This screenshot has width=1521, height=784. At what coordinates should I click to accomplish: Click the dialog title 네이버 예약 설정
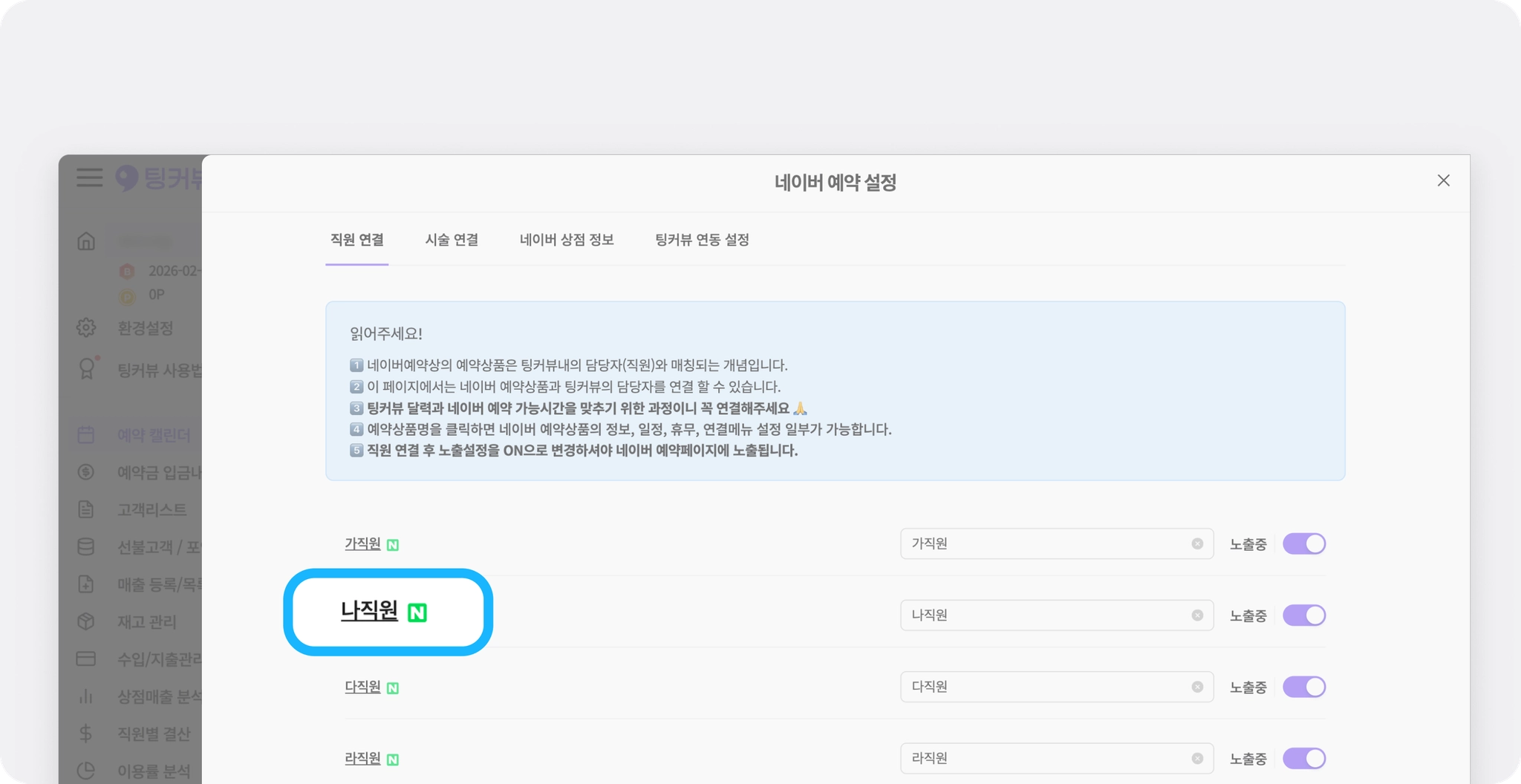coord(836,182)
